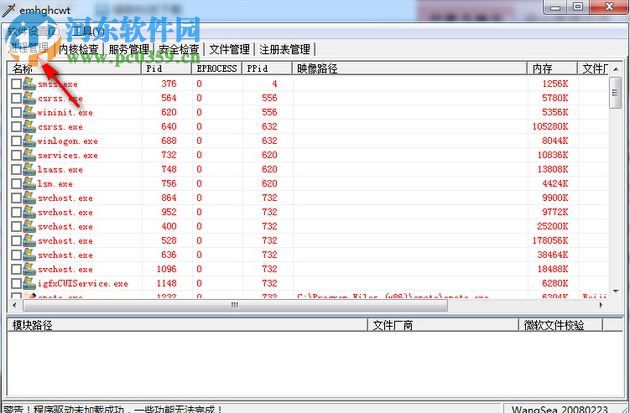Sort by the 内存 column header
This screenshot has height=413, width=630.
552,69
